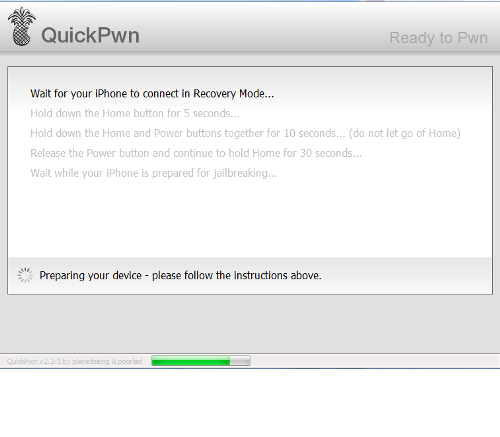Image resolution: width=500 pixels, height=437 pixels.
Task: Click the green filled part of progress bar
Action: pyautogui.click(x=191, y=361)
